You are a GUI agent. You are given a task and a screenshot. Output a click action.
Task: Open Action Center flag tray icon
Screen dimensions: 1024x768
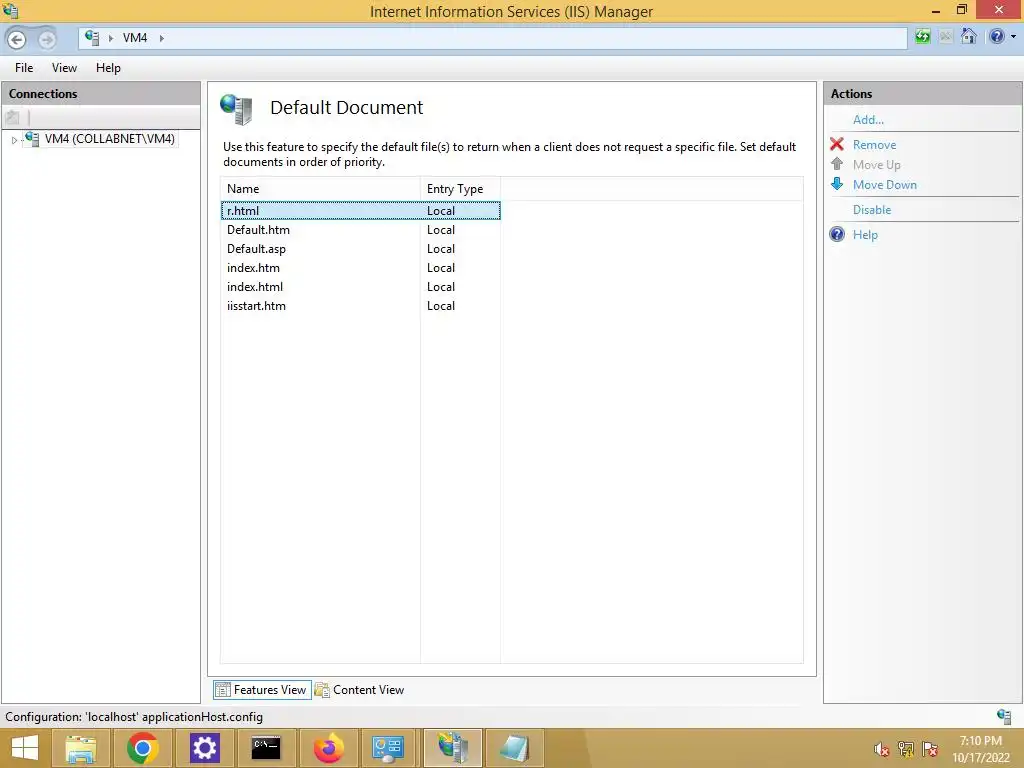[930, 749]
